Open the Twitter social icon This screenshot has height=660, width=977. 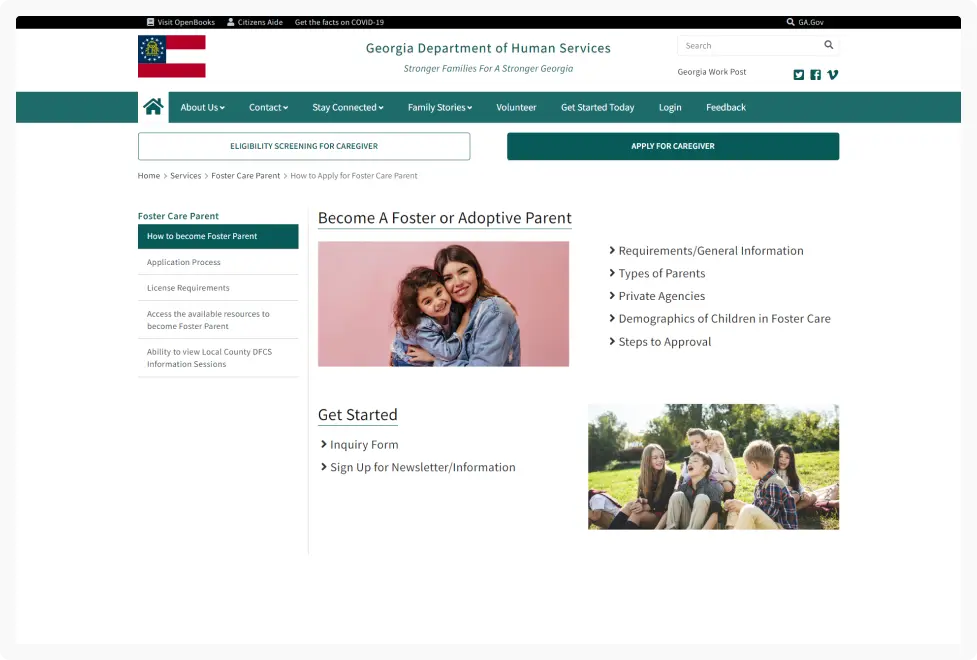coord(798,75)
